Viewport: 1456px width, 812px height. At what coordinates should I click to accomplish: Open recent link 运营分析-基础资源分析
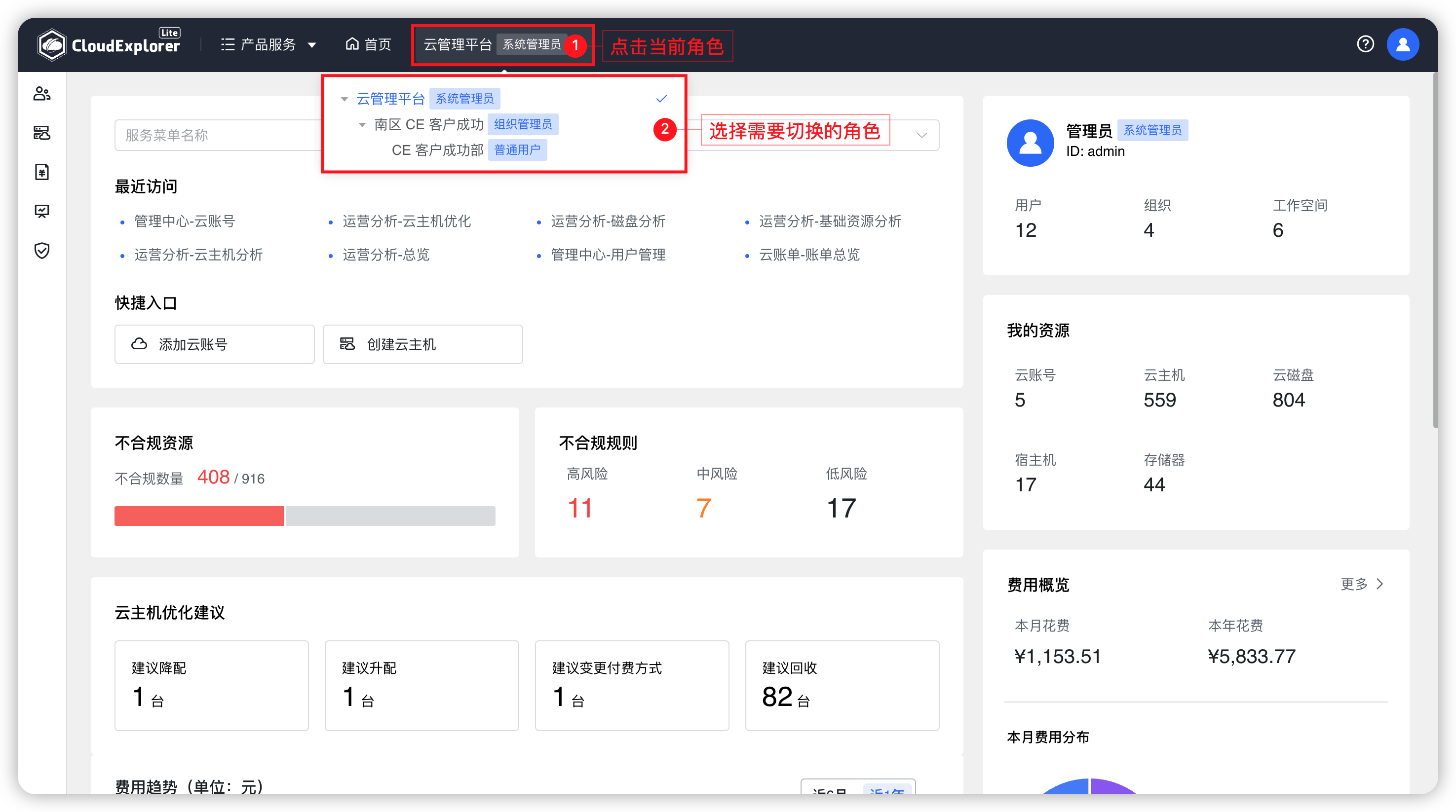click(x=830, y=221)
